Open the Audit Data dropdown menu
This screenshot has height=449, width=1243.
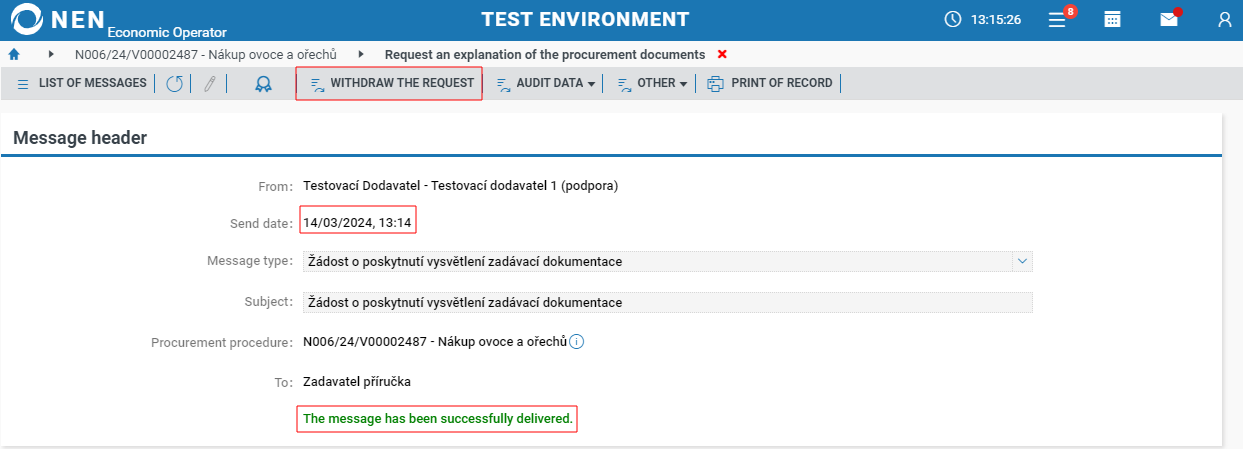tap(547, 84)
